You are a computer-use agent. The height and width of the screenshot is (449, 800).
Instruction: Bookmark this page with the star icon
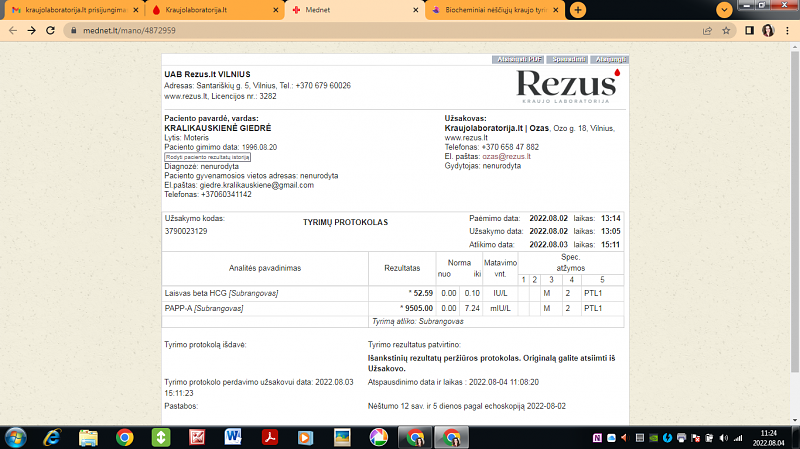point(728,31)
